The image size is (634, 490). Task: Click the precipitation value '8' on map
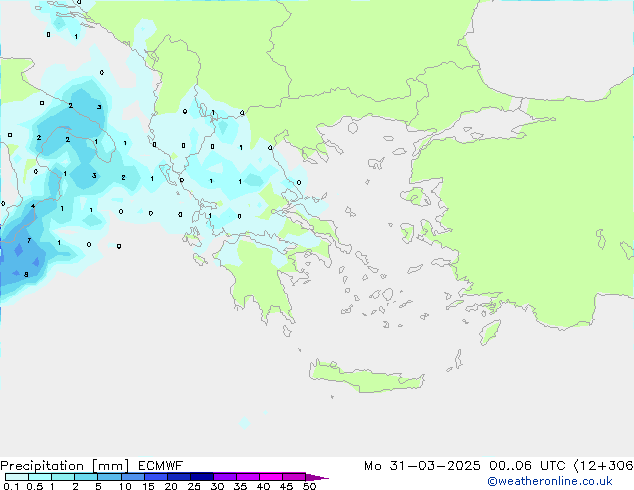26,275
